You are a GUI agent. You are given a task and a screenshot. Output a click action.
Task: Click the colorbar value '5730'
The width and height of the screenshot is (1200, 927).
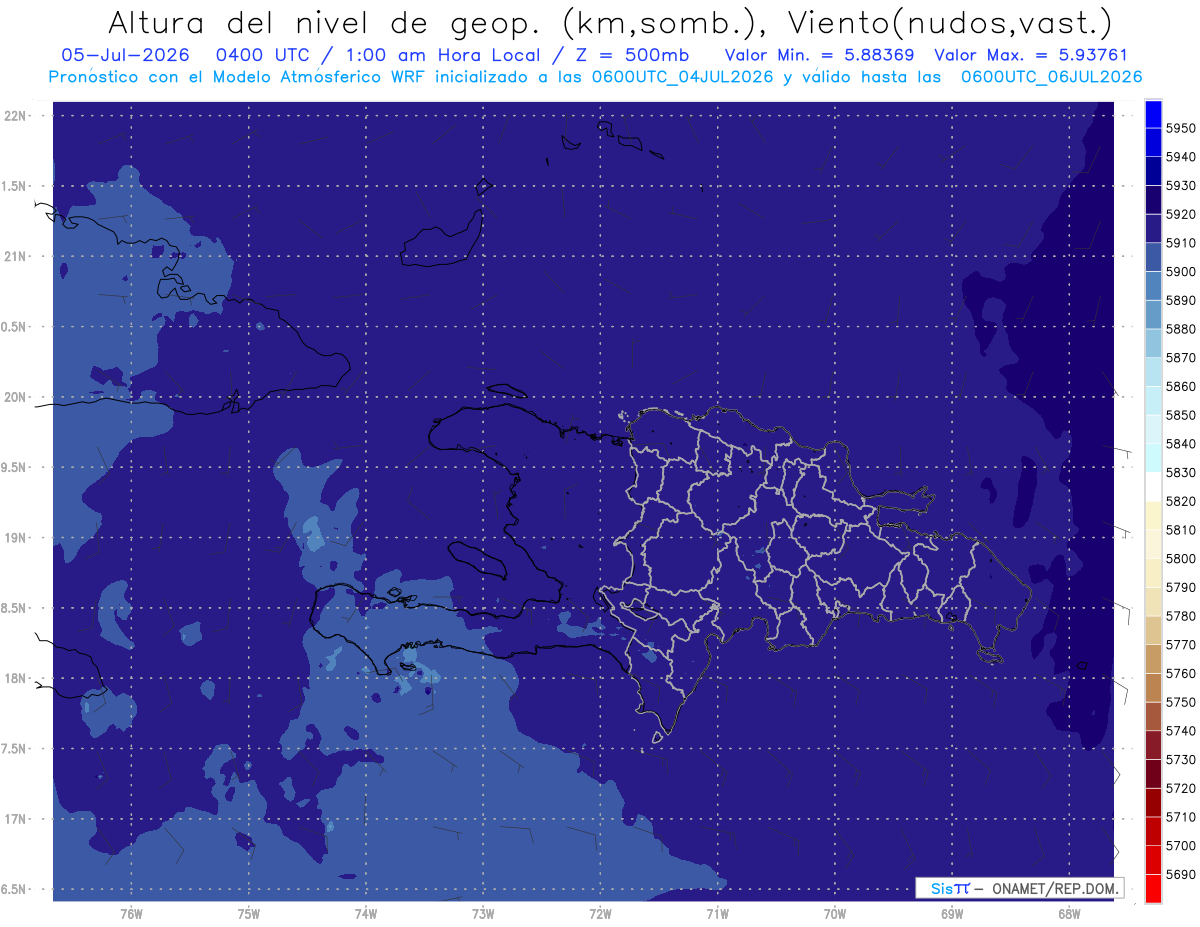click(x=1180, y=759)
